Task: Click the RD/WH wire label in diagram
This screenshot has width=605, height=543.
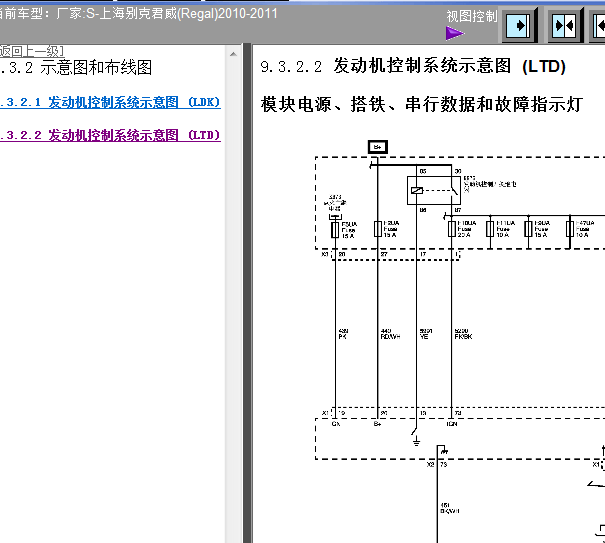Action: click(390, 337)
